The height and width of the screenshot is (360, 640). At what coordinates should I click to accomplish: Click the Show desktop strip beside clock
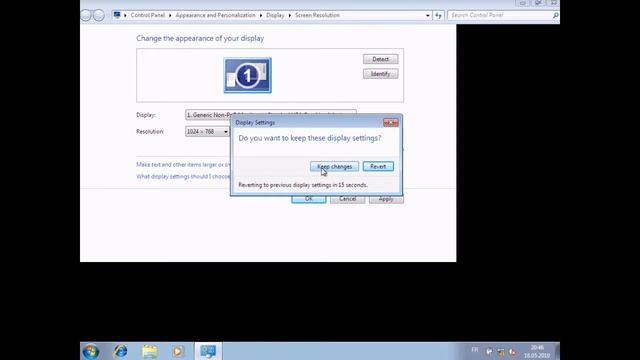pos(557,351)
